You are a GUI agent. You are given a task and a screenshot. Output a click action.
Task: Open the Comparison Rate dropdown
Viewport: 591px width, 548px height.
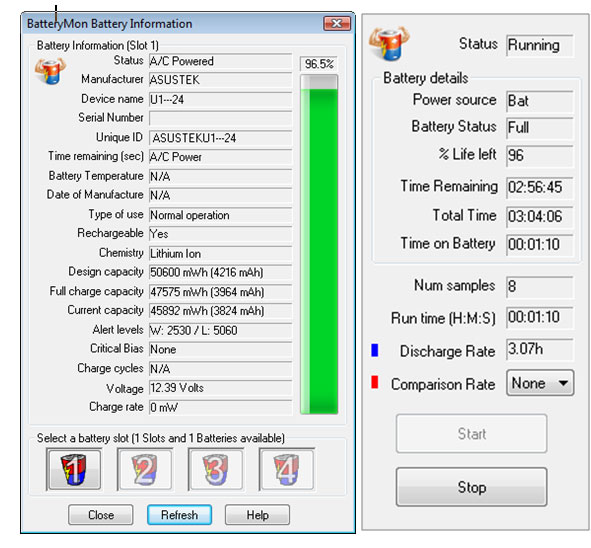click(540, 383)
